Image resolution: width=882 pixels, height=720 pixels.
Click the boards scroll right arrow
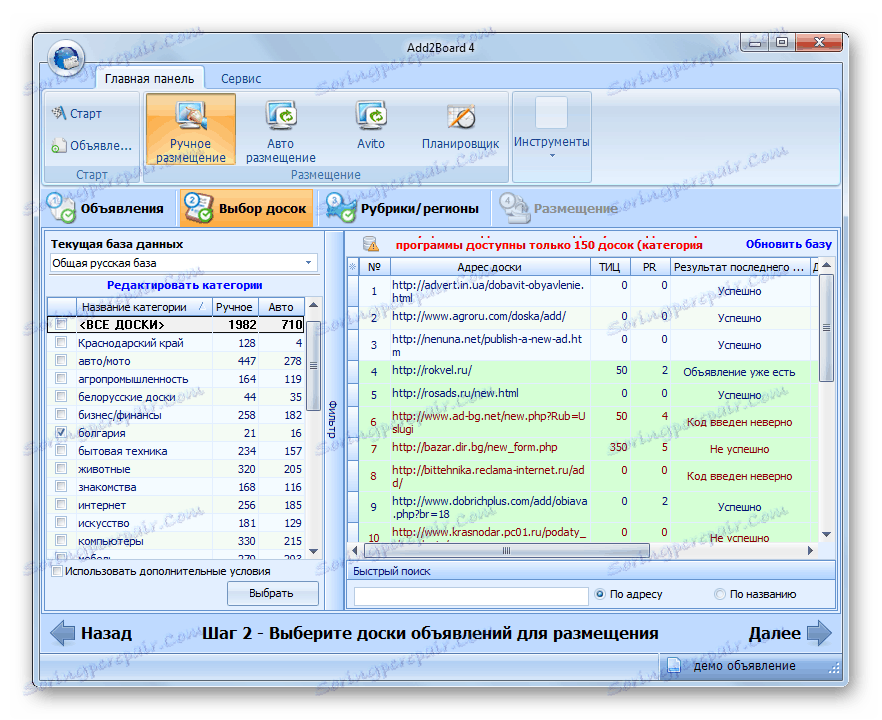(811, 551)
